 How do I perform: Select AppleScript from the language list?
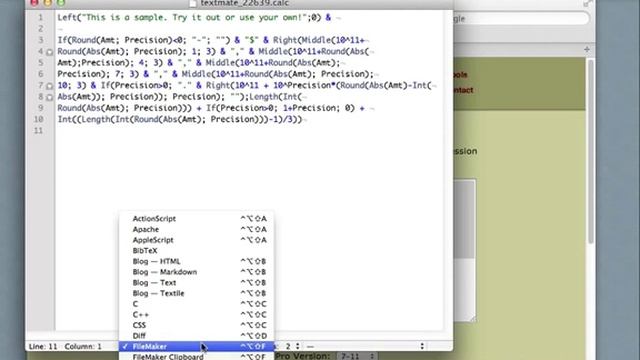tap(196, 240)
